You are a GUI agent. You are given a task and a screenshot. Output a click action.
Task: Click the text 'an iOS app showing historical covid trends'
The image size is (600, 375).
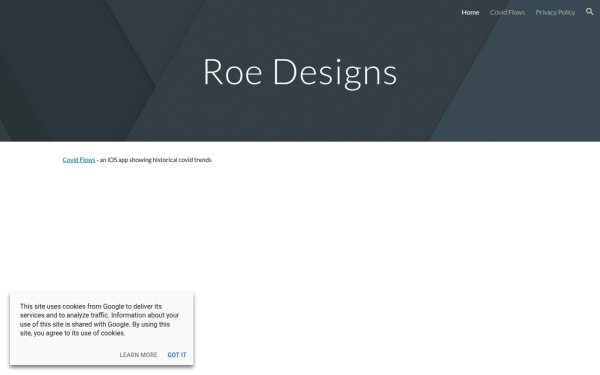tap(155, 160)
